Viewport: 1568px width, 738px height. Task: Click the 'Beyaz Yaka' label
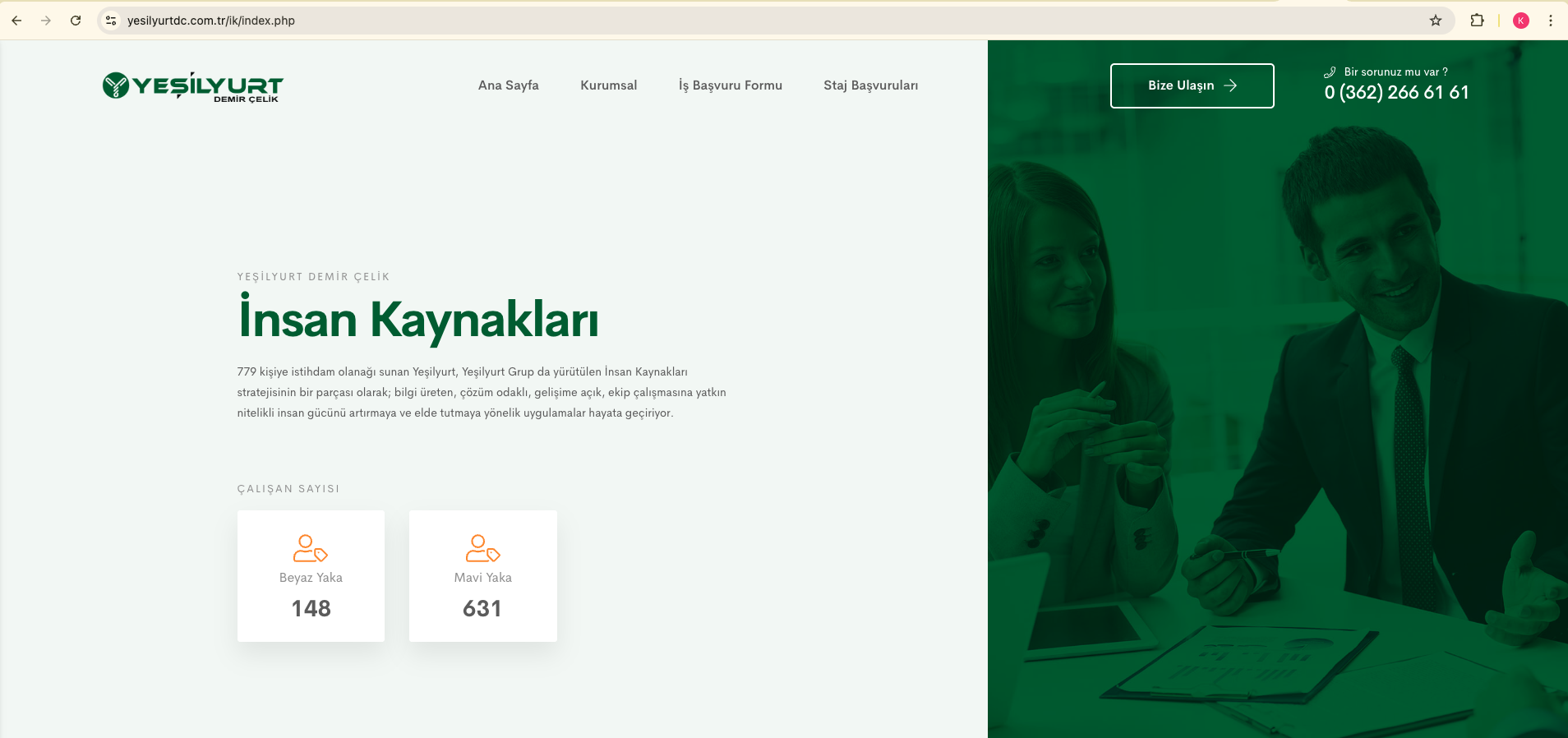(x=311, y=578)
